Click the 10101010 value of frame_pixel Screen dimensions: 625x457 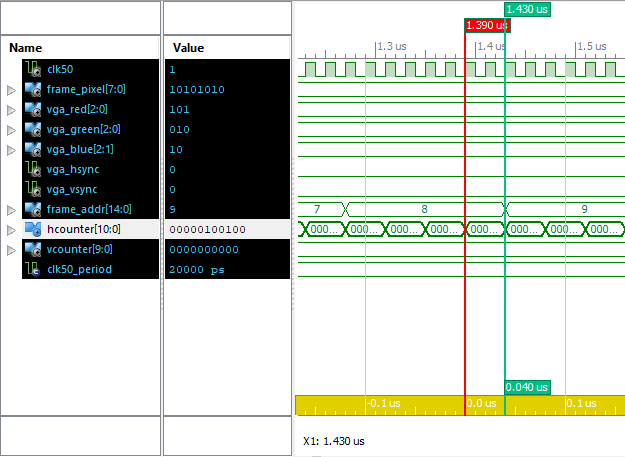197,90
